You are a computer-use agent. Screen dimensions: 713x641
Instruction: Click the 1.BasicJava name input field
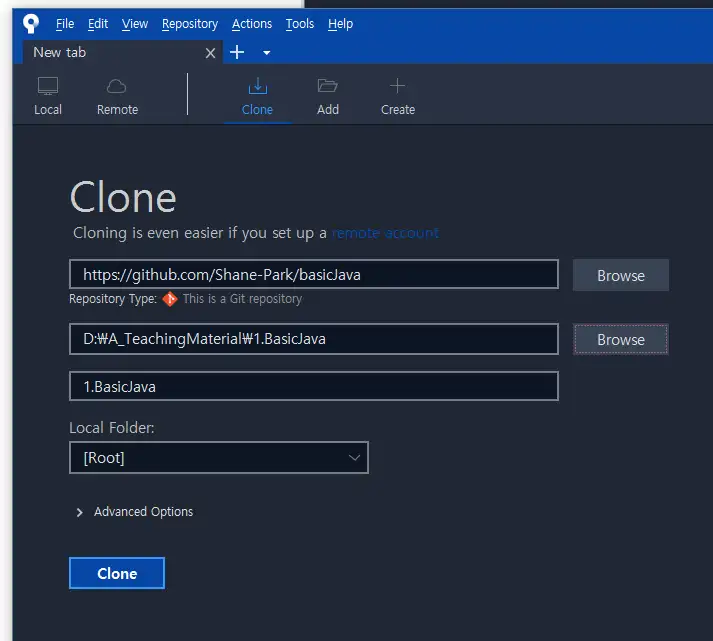(314, 386)
